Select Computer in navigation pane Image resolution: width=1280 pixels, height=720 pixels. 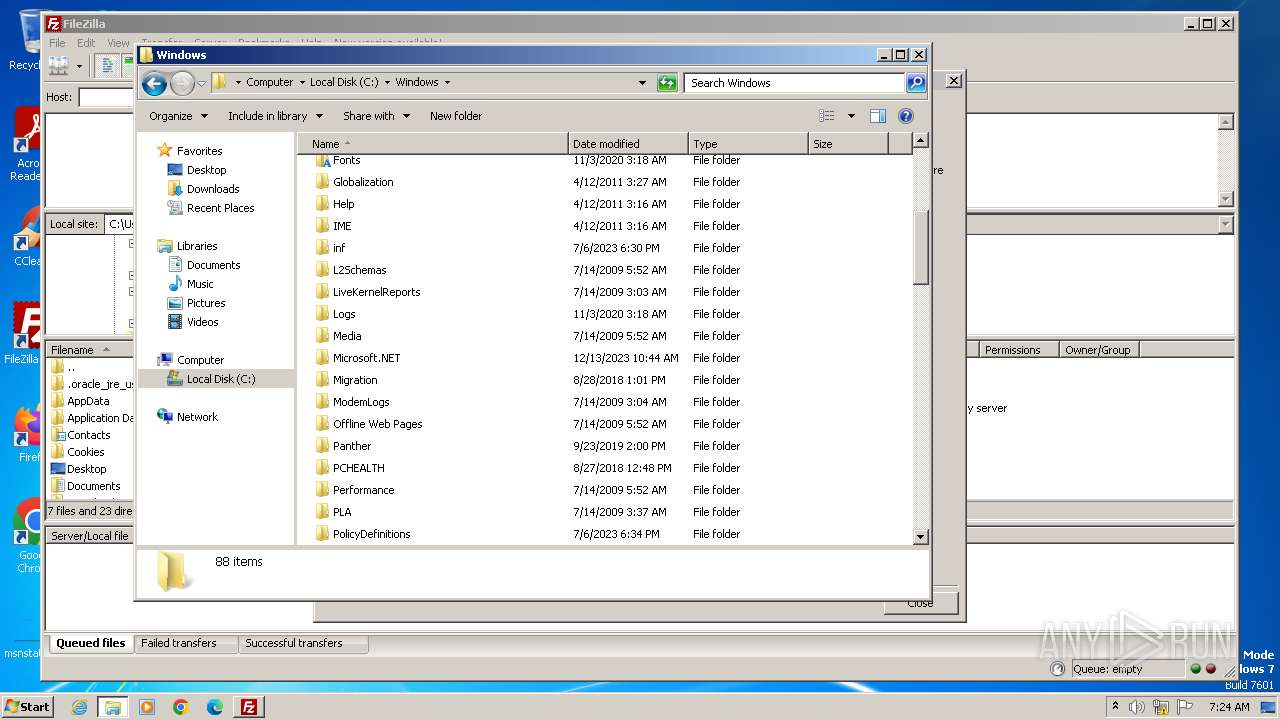click(x=200, y=360)
